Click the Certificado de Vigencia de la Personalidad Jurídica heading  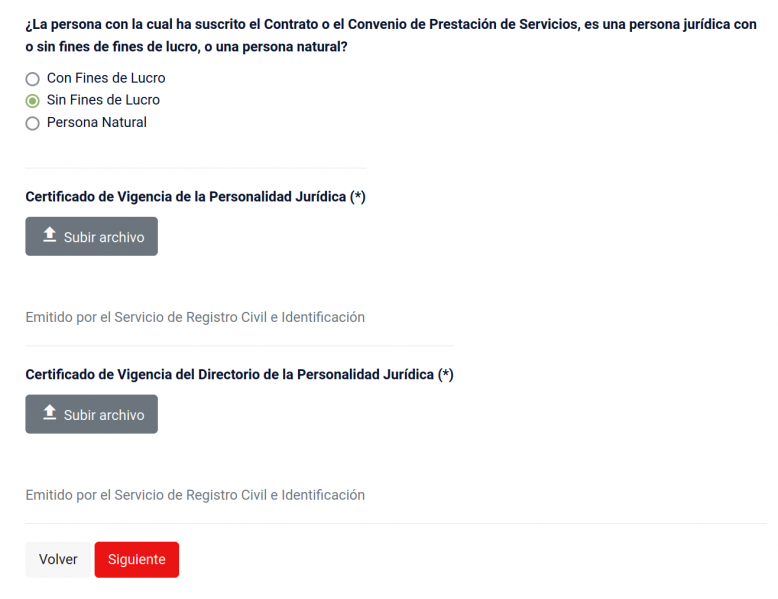click(187, 197)
